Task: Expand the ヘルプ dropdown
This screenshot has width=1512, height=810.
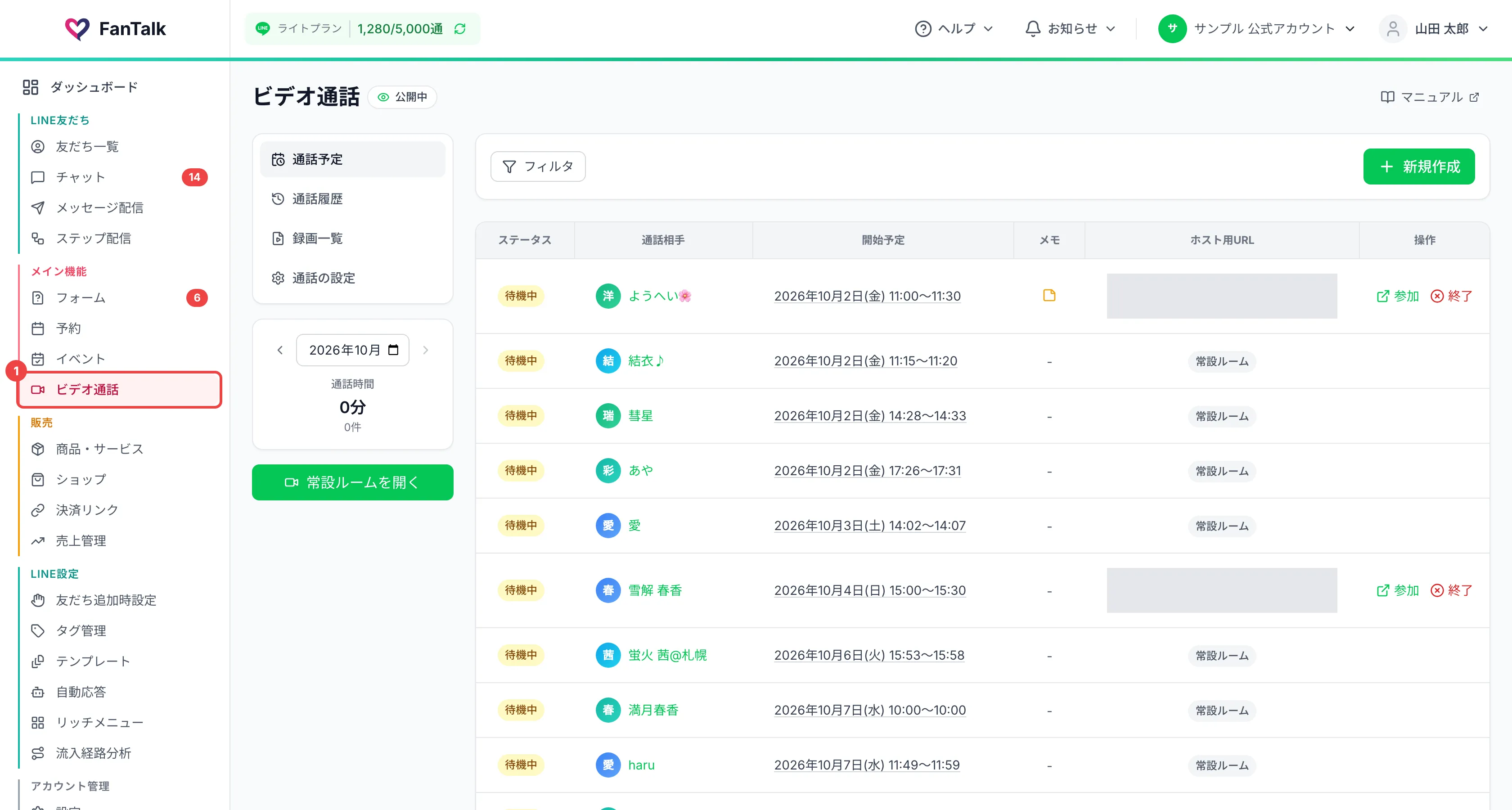Action: 954,29
